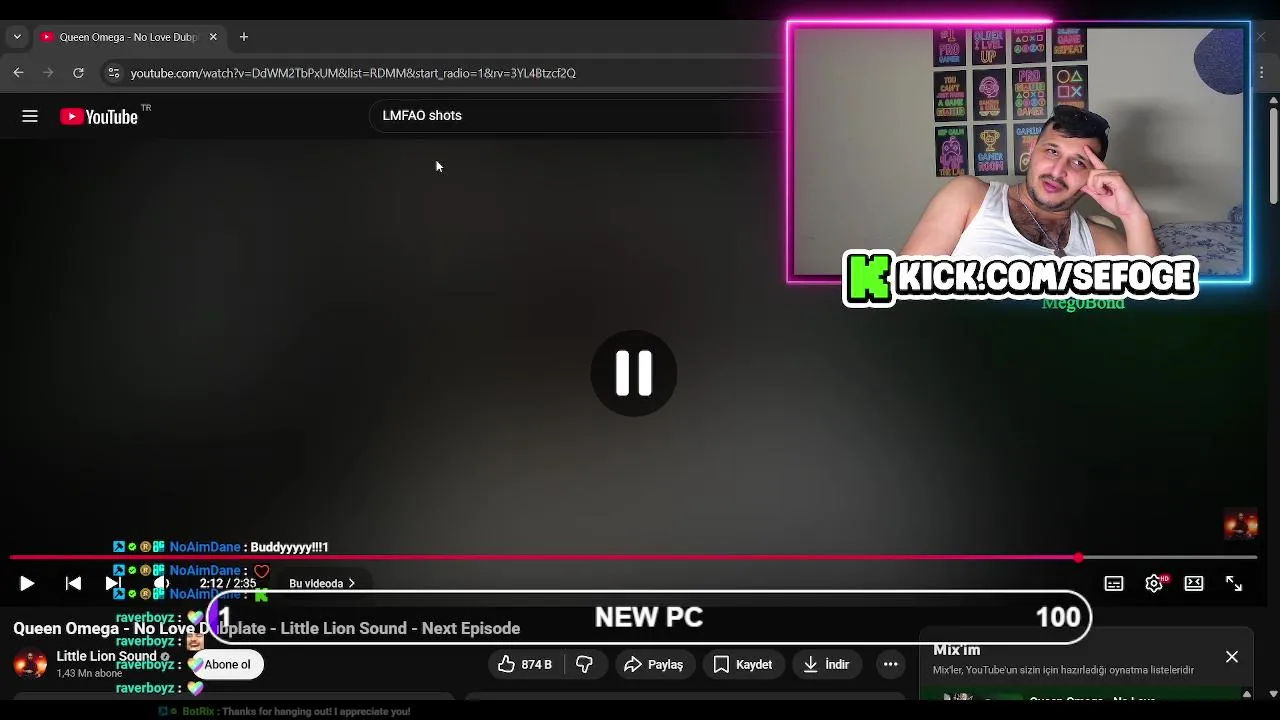Viewport: 1280px width, 720px height.
Task: Close the Queen Omega browser tab
Action: pos(213,37)
